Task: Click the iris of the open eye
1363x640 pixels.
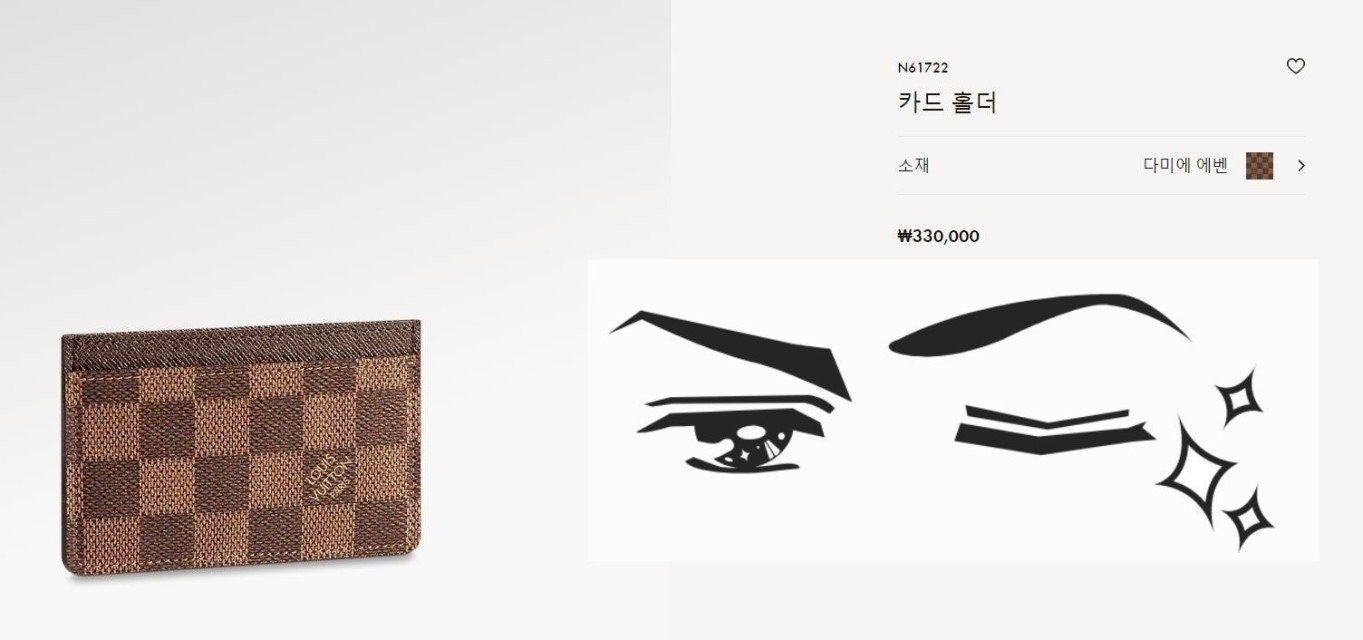Action: coord(750,437)
